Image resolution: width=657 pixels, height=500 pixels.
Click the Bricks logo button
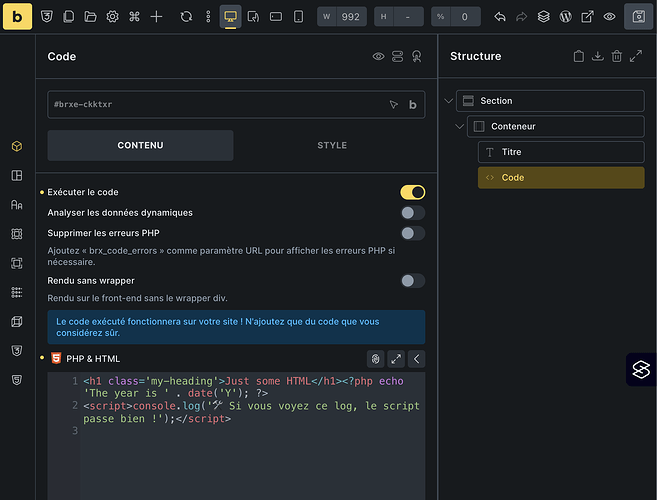point(17,17)
